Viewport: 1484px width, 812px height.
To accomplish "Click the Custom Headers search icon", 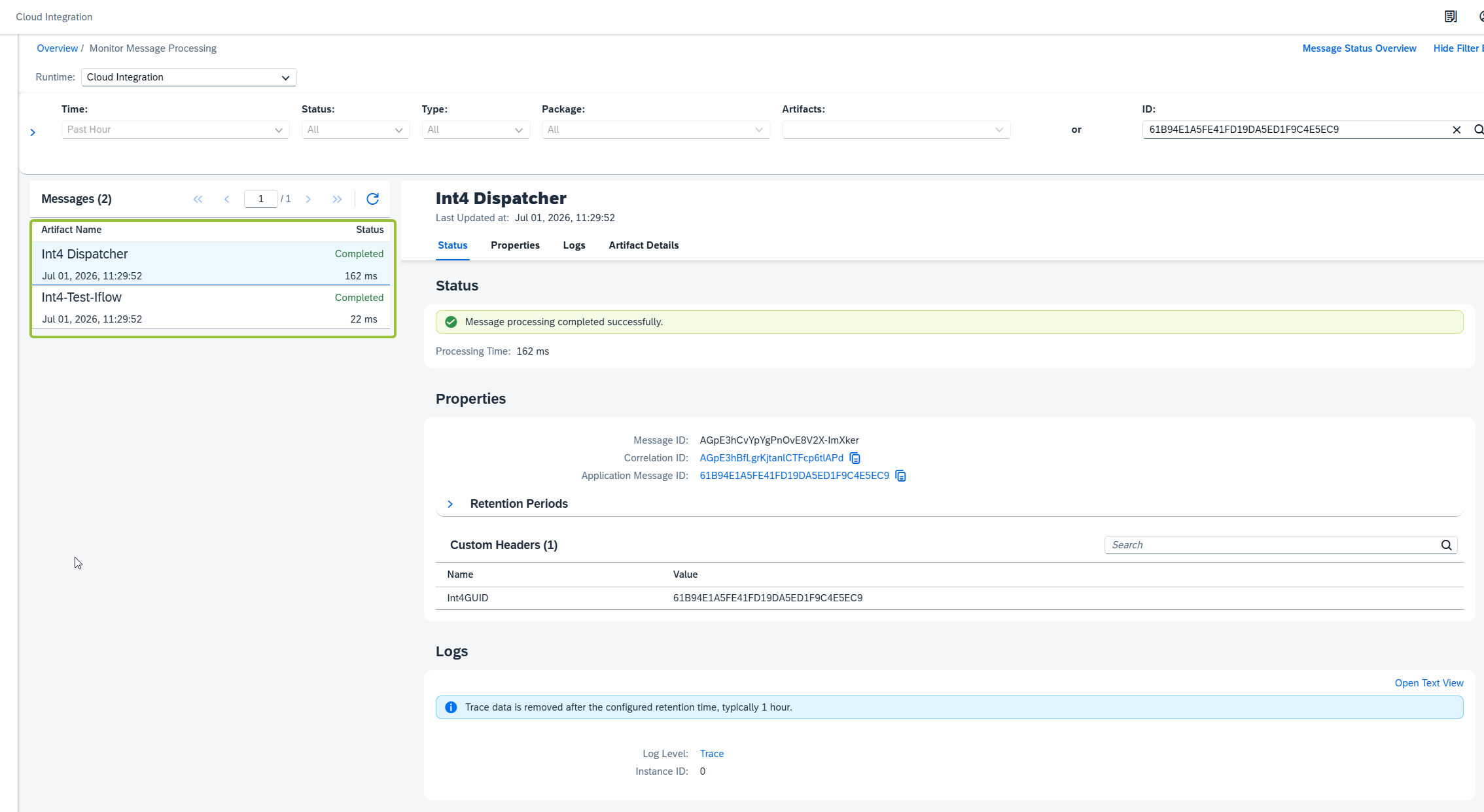I will (1446, 545).
